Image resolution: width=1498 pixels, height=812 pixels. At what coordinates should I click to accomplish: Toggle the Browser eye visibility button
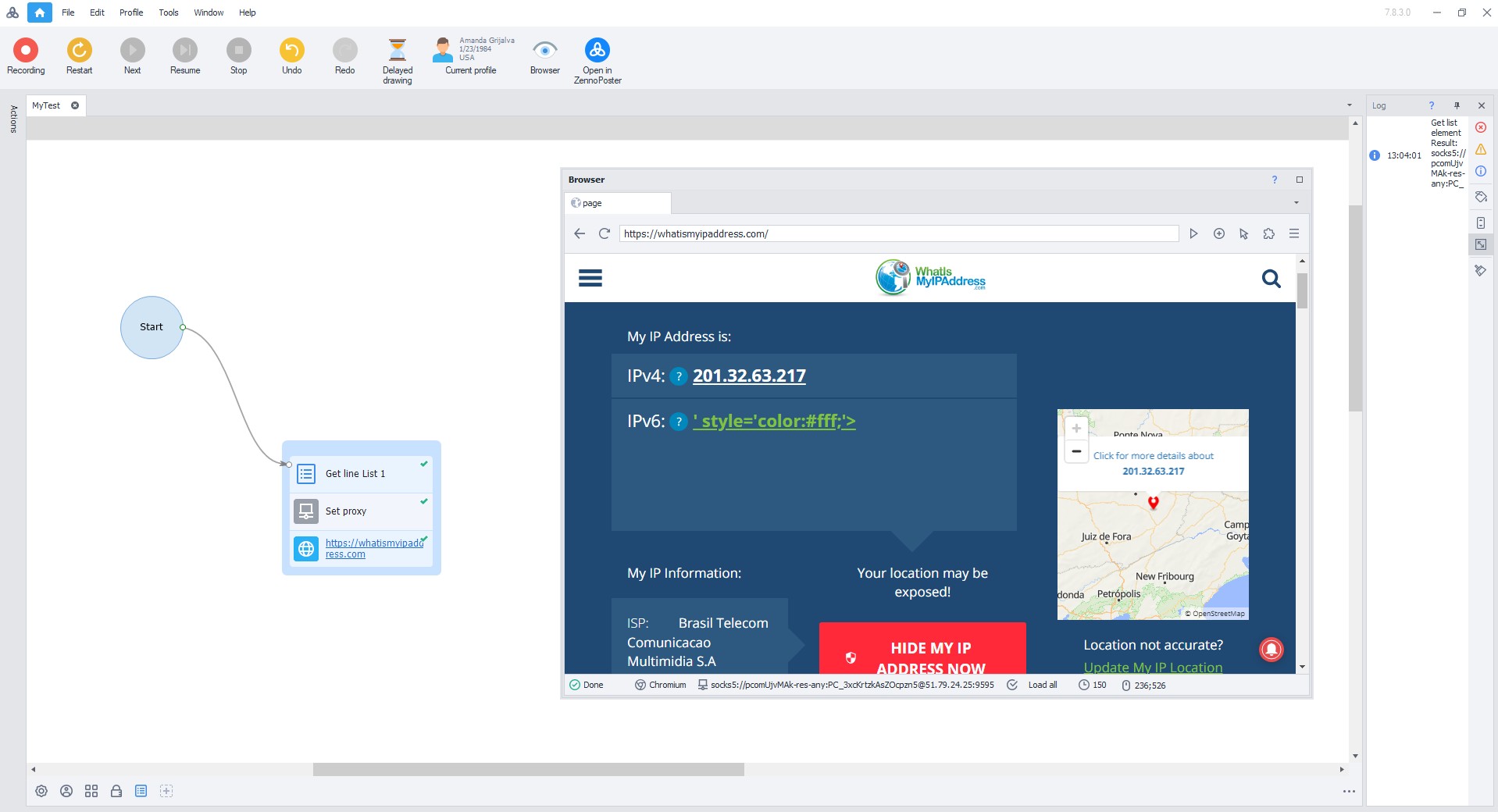coord(544,51)
